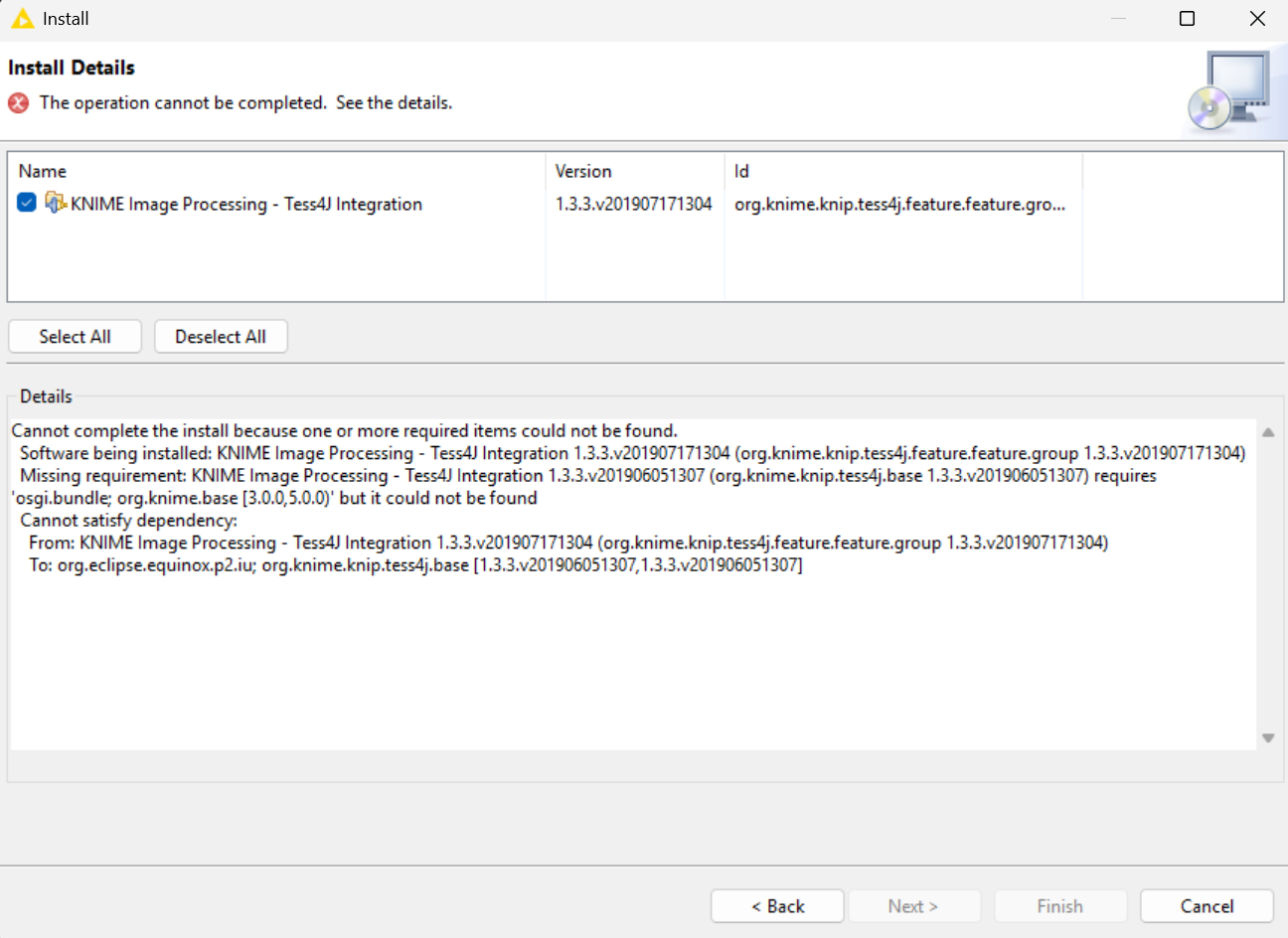Image resolution: width=1288 pixels, height=938 pixels.
Task: Click details scrollbar up arrow
Action: click(x=1268, y=432)
